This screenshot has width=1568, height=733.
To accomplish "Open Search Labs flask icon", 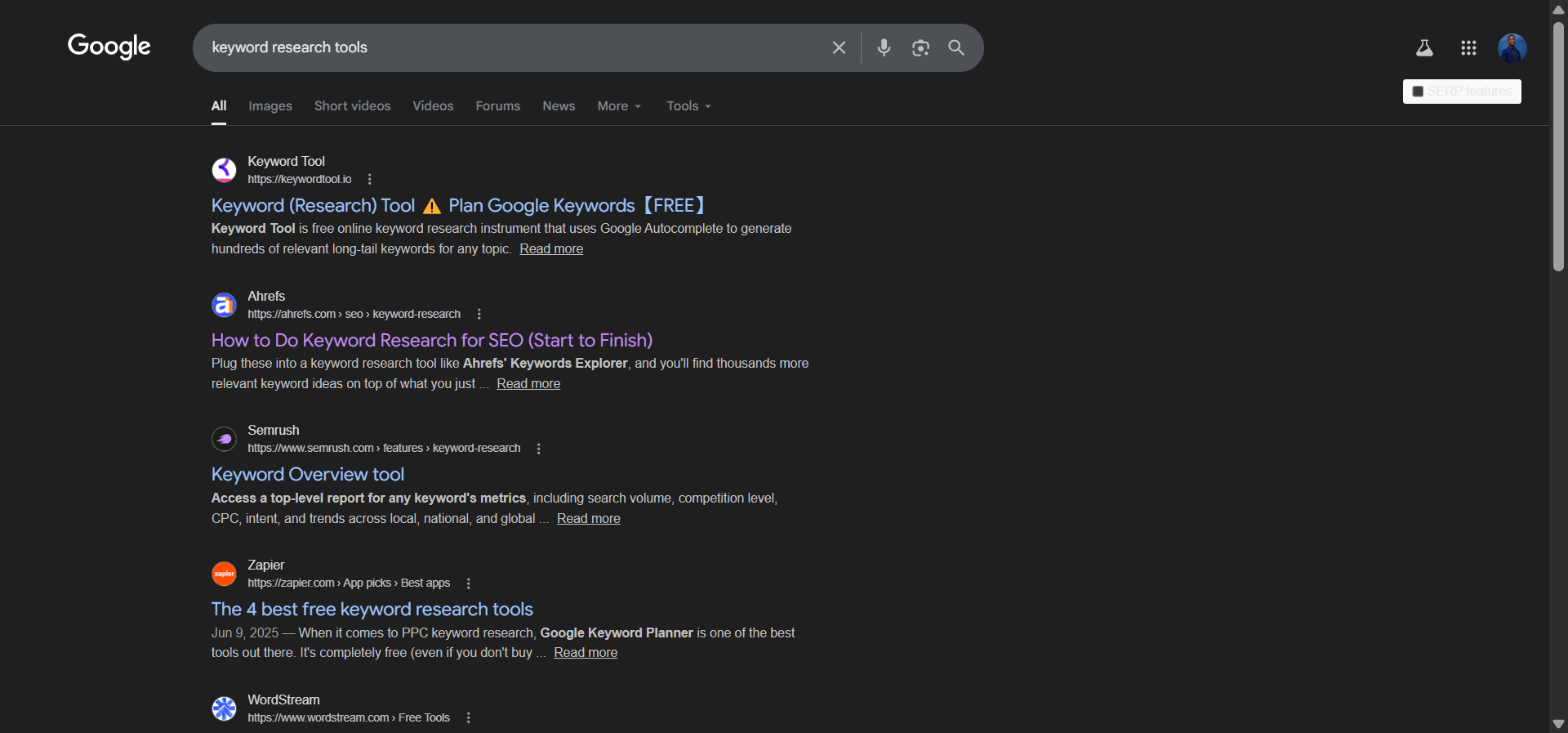I will point(1424,48).
